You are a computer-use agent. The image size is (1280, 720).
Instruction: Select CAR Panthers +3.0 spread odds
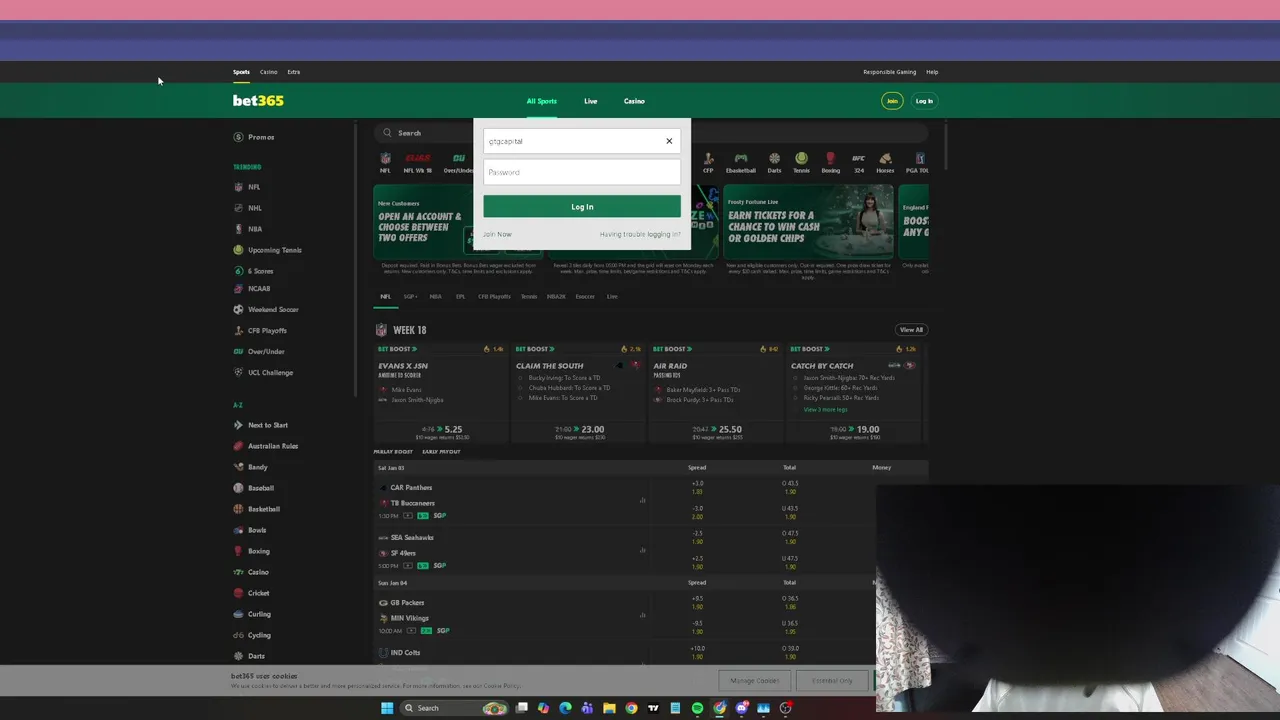[697, 487]
